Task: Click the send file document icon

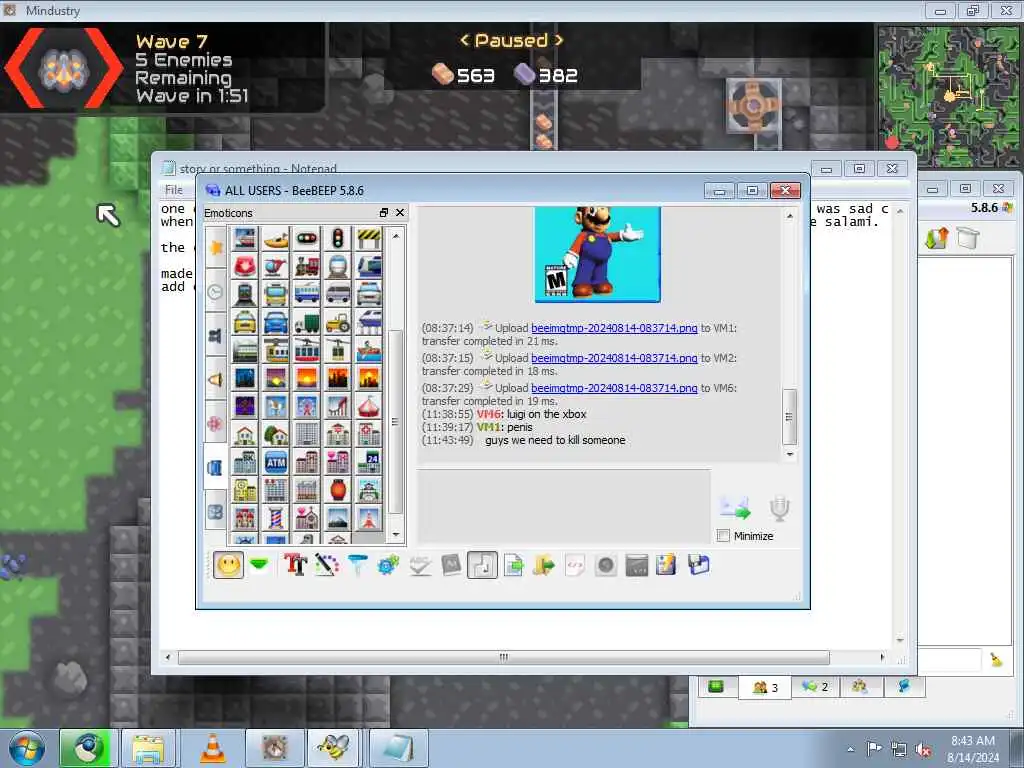Action: pos(514,565)
